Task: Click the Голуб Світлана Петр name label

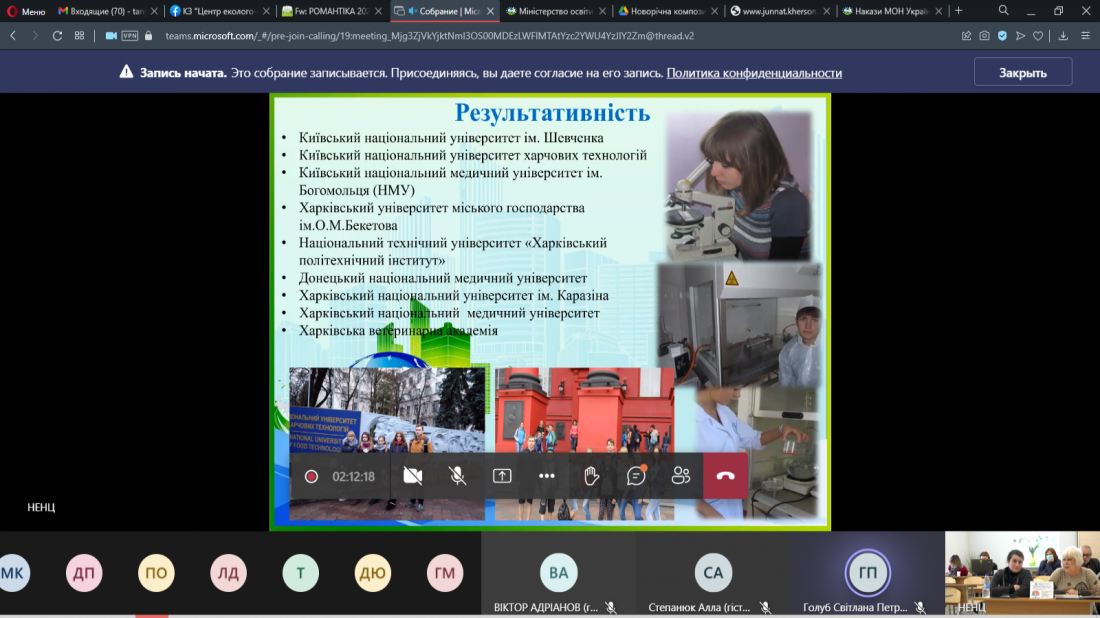Action: pyautogui.click(x=855, y=607)
